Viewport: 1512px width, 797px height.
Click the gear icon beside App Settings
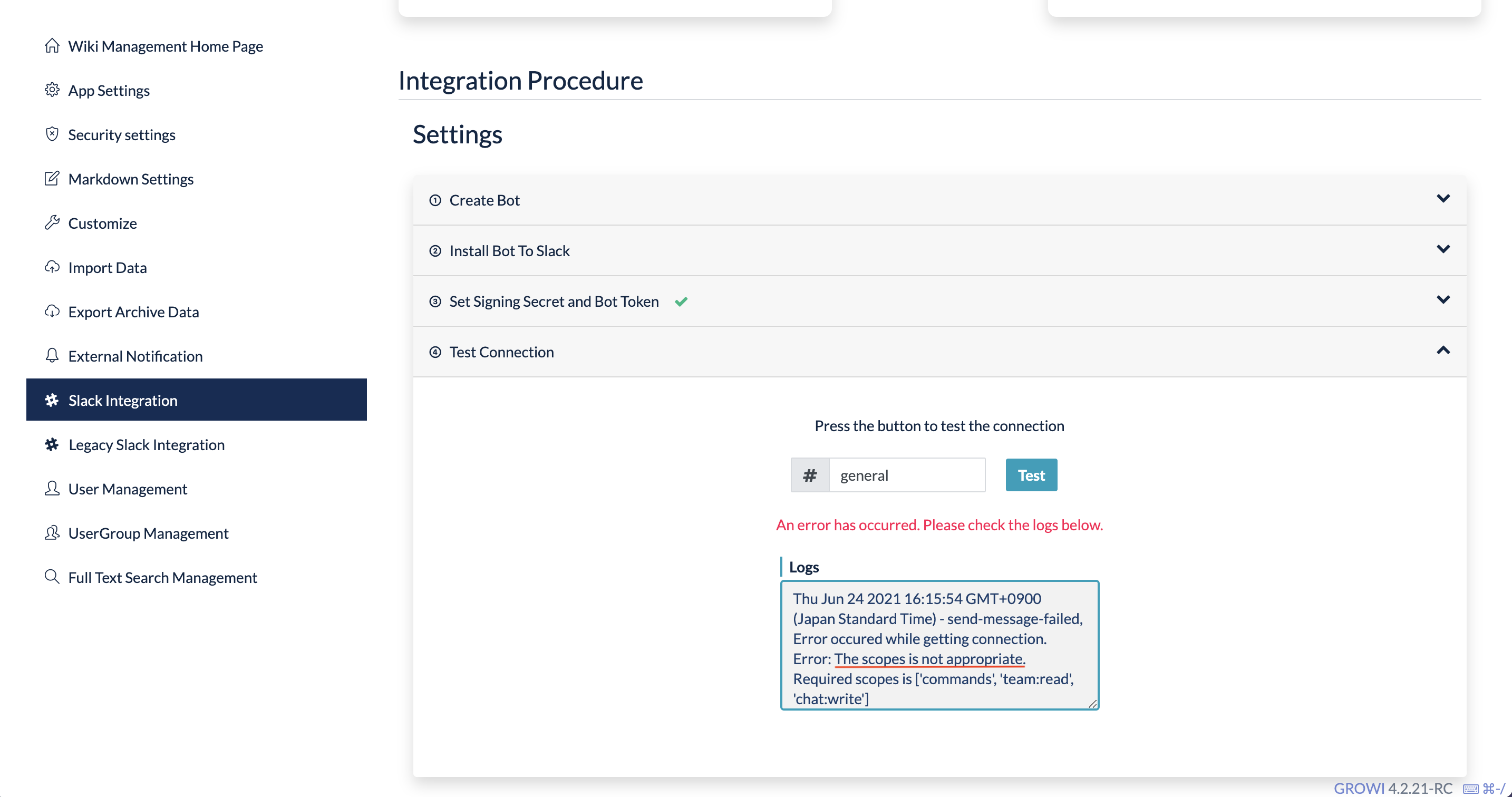tap(52, 90)
